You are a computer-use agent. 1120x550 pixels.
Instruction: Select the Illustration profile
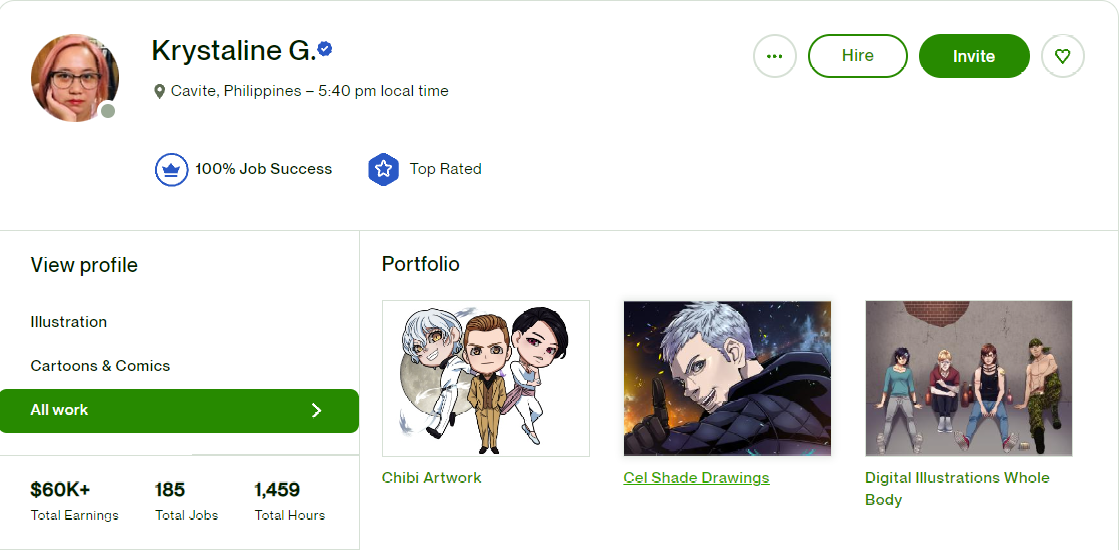tap(69, 322)
